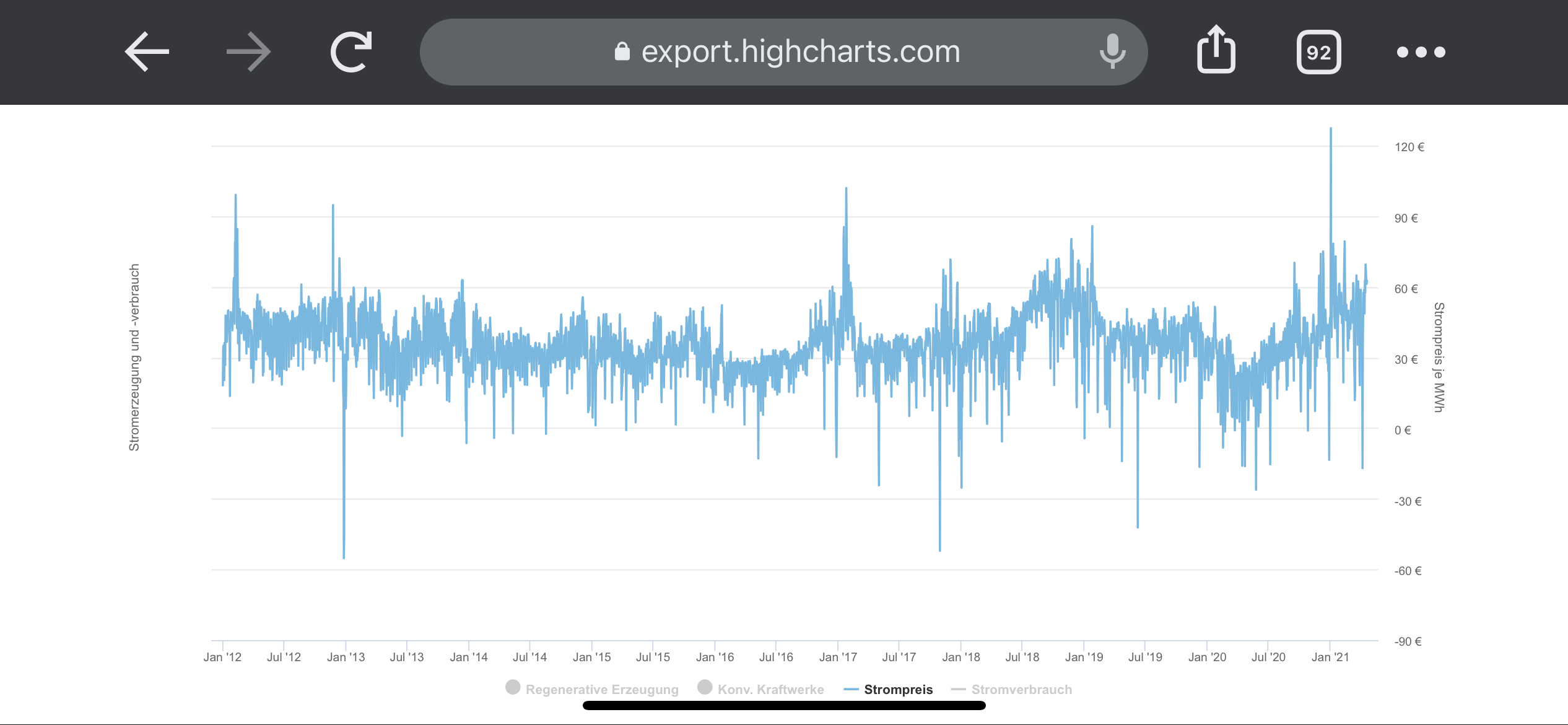Image resolution: width=1568 pixels, height=725 pixels.
Task: Click the blue Strompreis legend line marker
Action: 851,690
